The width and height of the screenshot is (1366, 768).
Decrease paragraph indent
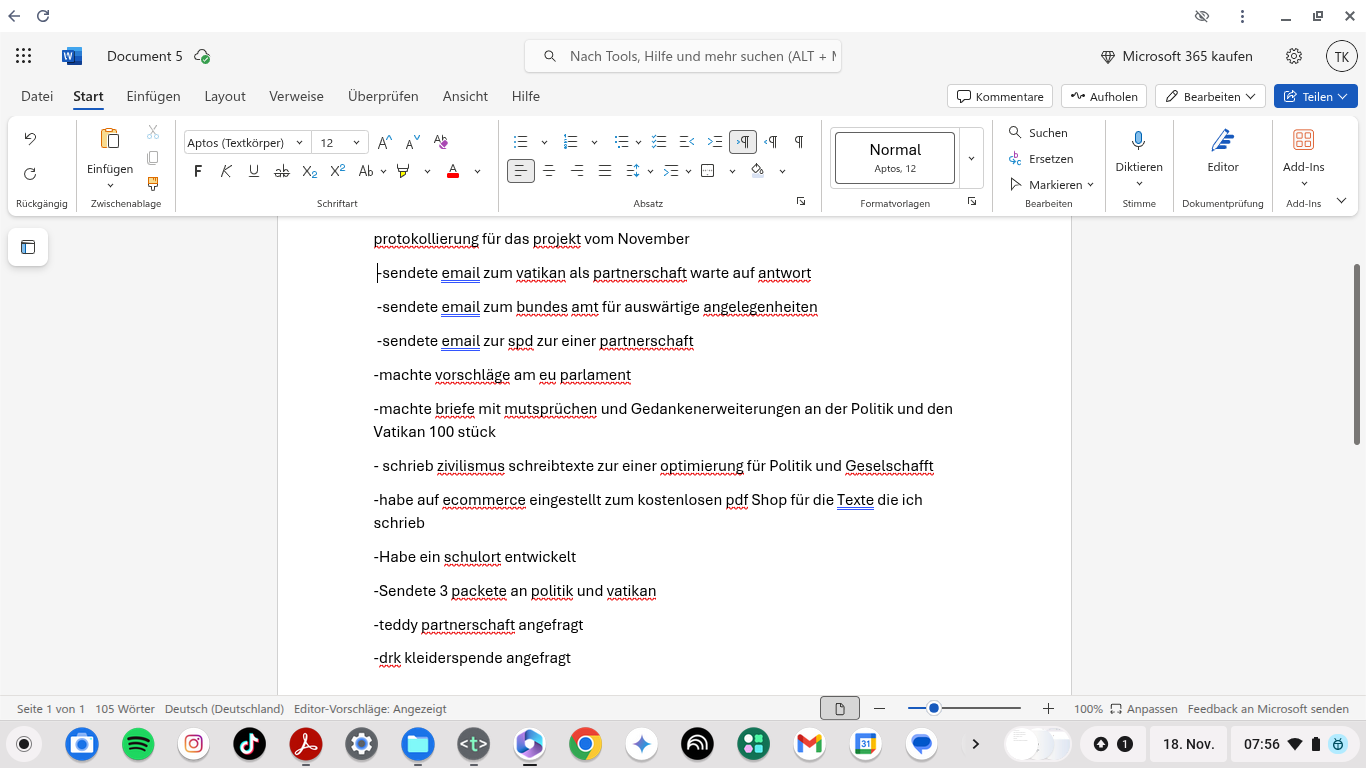(x=687, y=142)
